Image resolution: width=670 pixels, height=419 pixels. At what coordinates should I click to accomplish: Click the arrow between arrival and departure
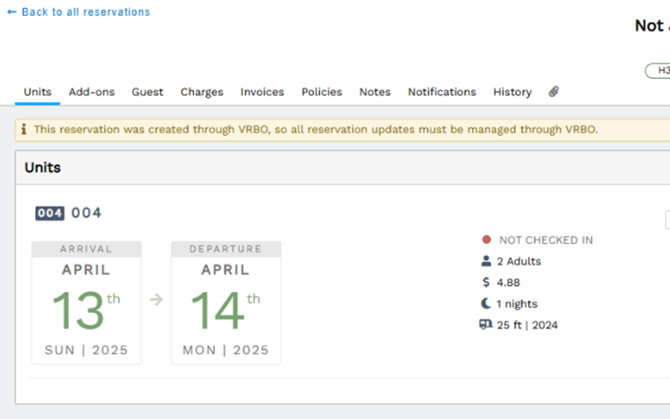point(156,298)
